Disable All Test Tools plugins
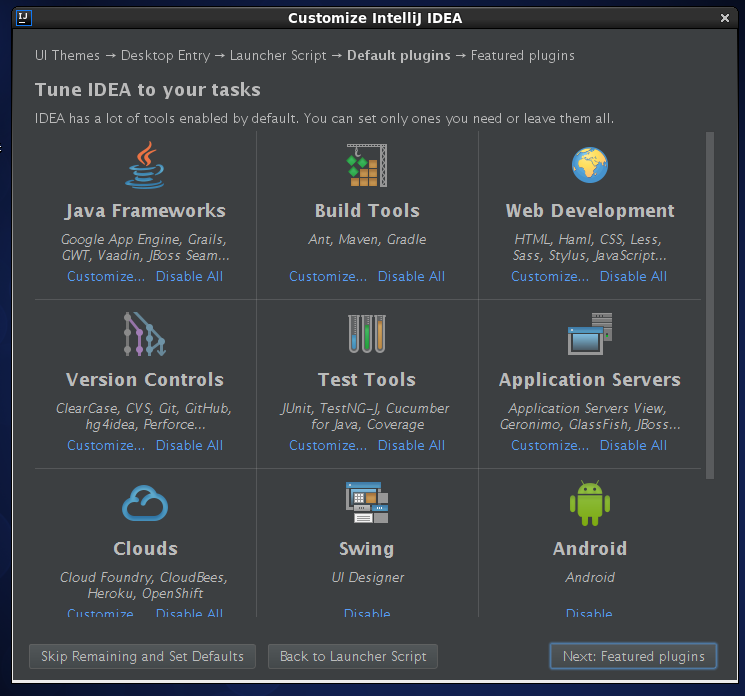The image size is (745, 696). point(411,446)
